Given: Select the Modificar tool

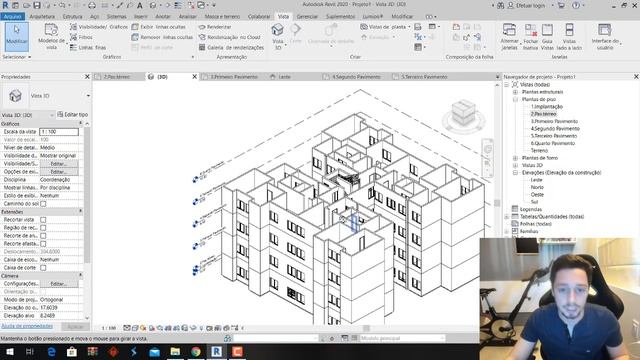Looking at the screenshot, I should [16, 37].
